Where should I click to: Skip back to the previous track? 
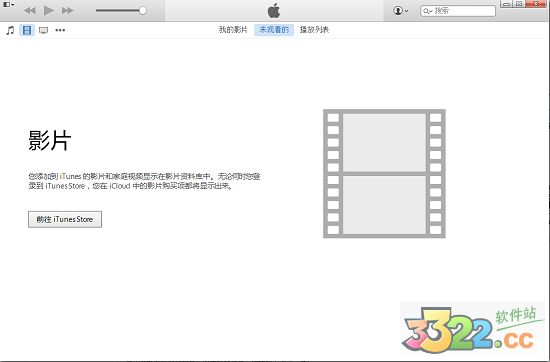[30, 11]
